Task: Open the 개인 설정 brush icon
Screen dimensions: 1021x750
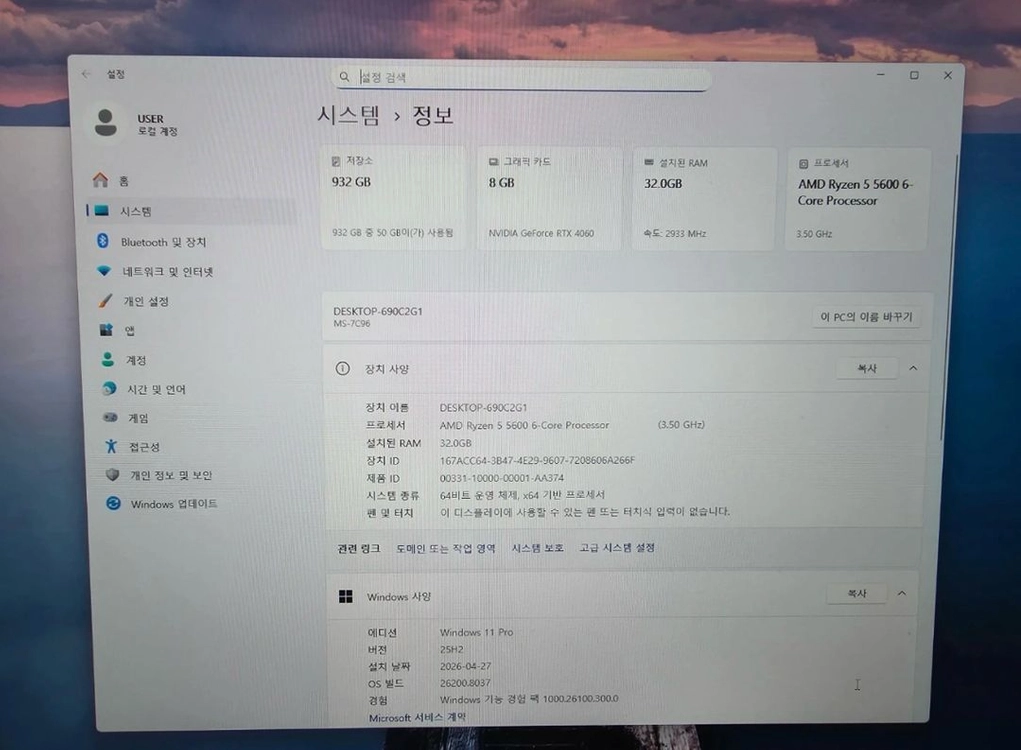Action: pyautogui.click(x=105, y=300)
